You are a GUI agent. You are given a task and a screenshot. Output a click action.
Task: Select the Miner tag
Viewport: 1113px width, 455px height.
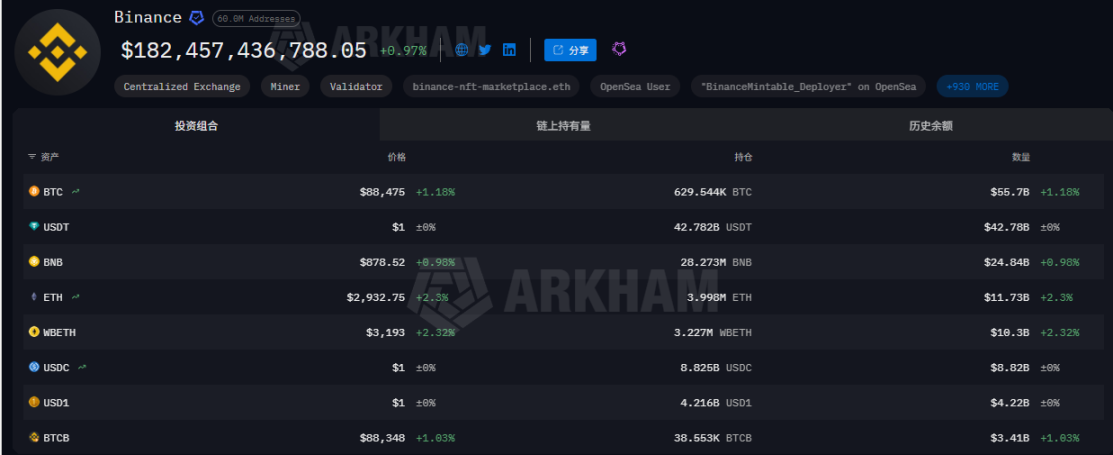coord(285,87)
